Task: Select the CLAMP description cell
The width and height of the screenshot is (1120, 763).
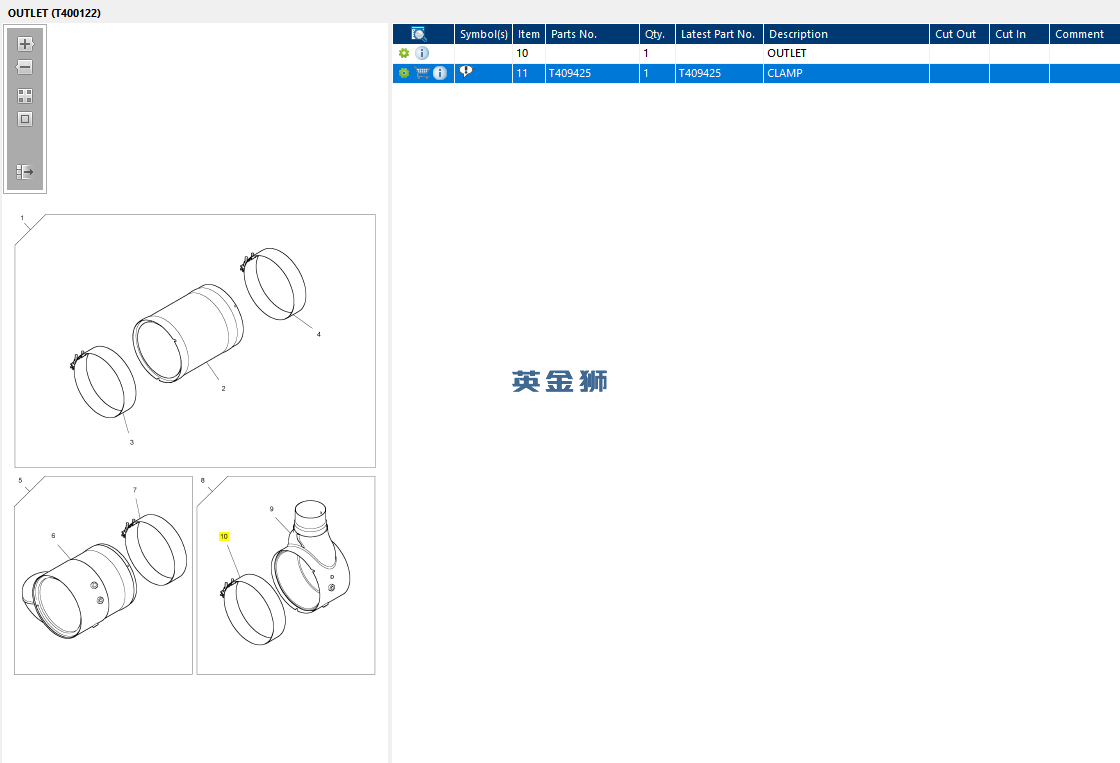Action: [x=846, y=73]
